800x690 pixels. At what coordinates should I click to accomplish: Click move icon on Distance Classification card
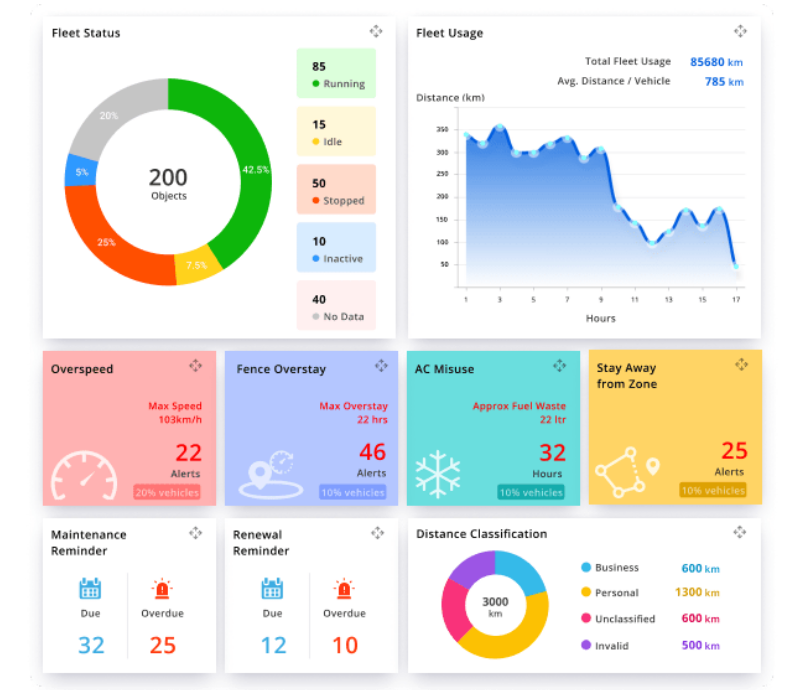click(740, 533)
